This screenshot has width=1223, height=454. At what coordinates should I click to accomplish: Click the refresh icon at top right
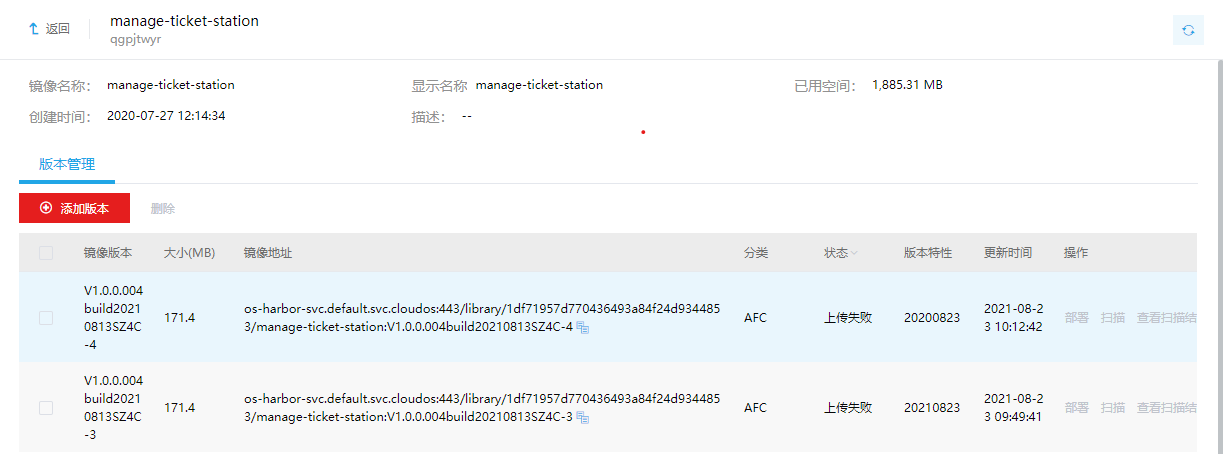click(1188, 30)
